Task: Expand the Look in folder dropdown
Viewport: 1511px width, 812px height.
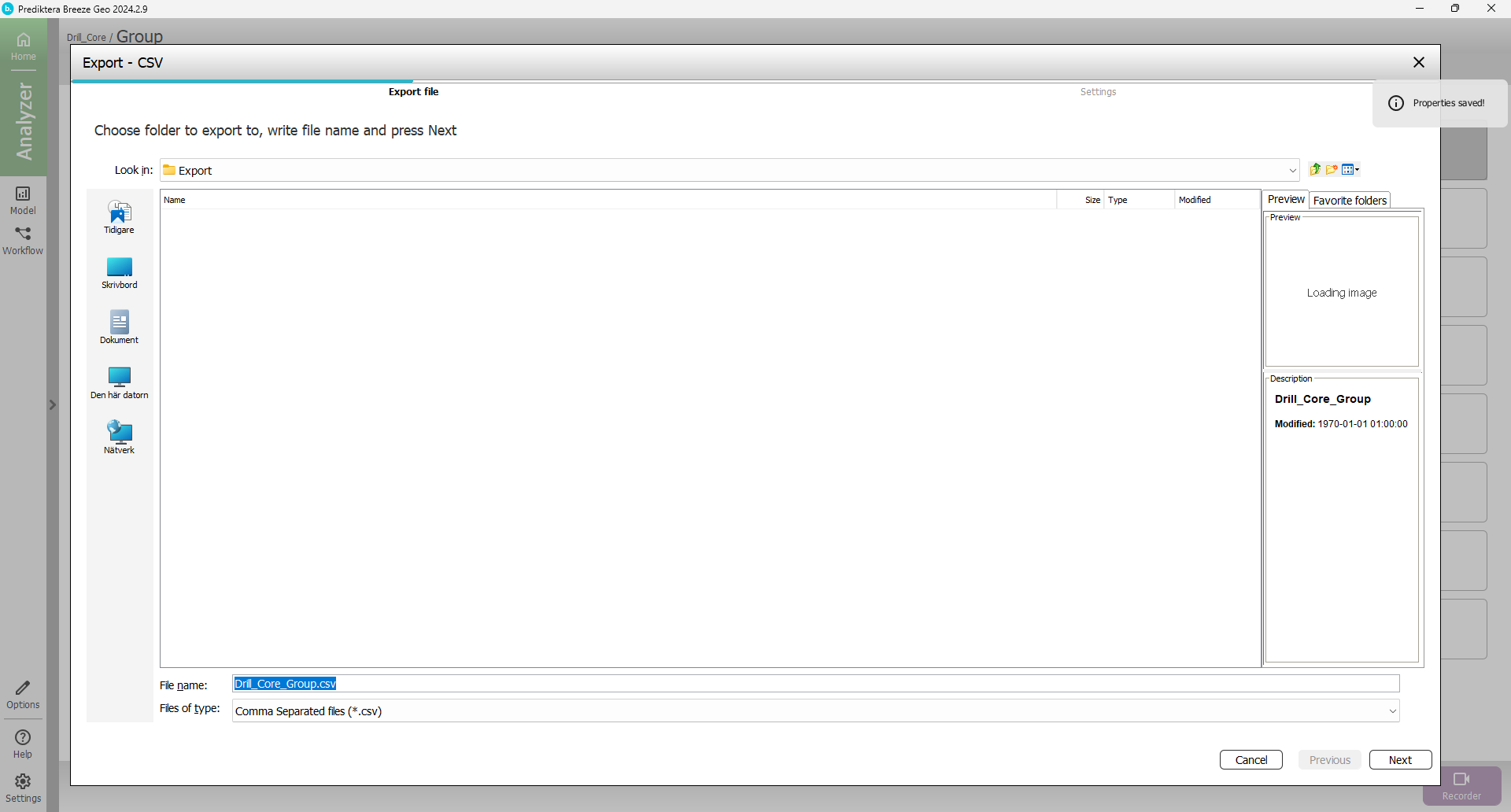Action: click(1292, 171)
